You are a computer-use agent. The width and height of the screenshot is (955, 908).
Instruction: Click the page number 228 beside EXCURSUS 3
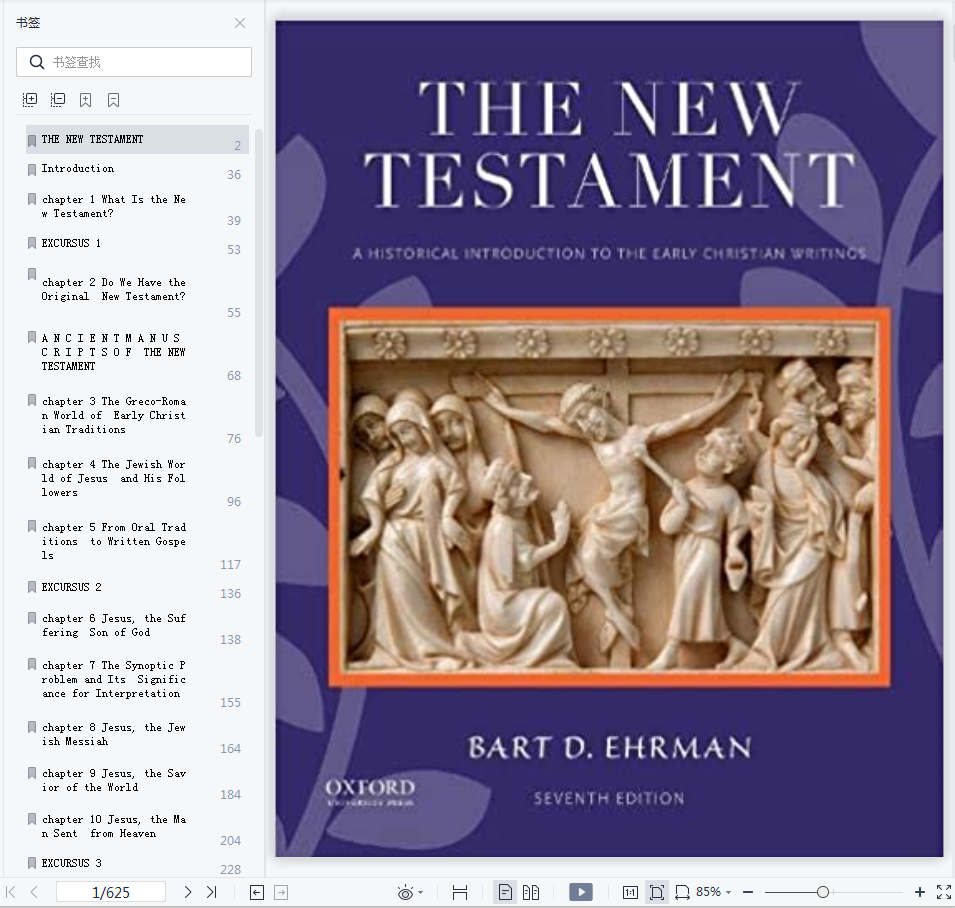pos(230,870)
